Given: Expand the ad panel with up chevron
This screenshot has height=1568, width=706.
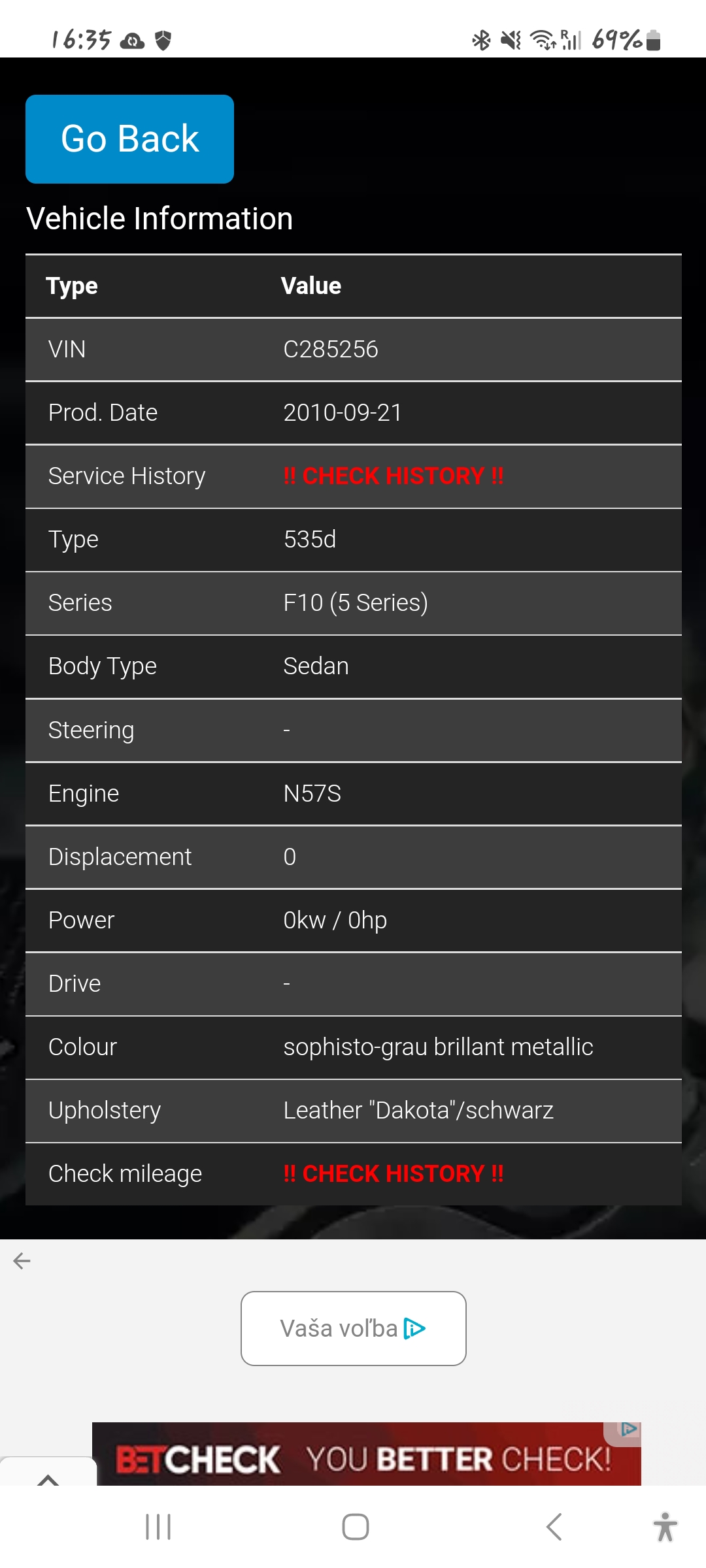Looking at the screenshot, I should pyautogui.click(x=48, y=1475).
